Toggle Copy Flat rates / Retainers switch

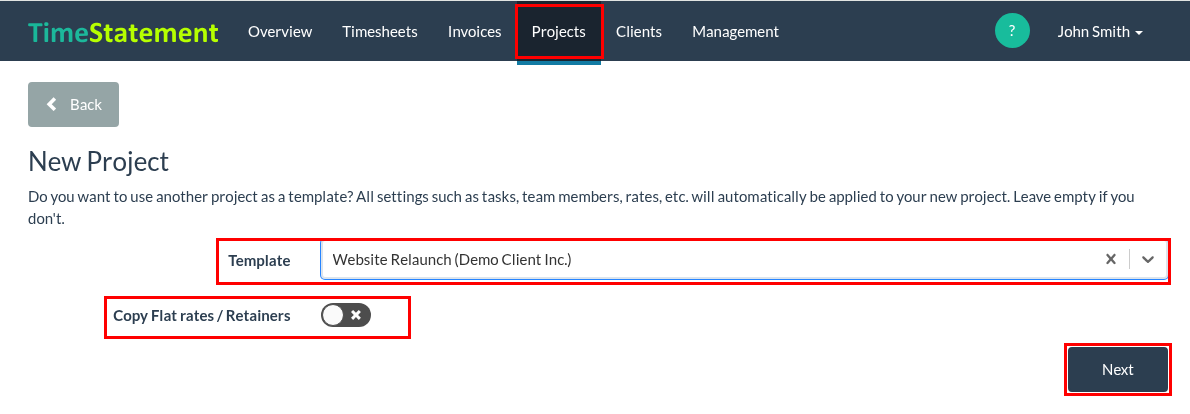click(x=346, y=315)
